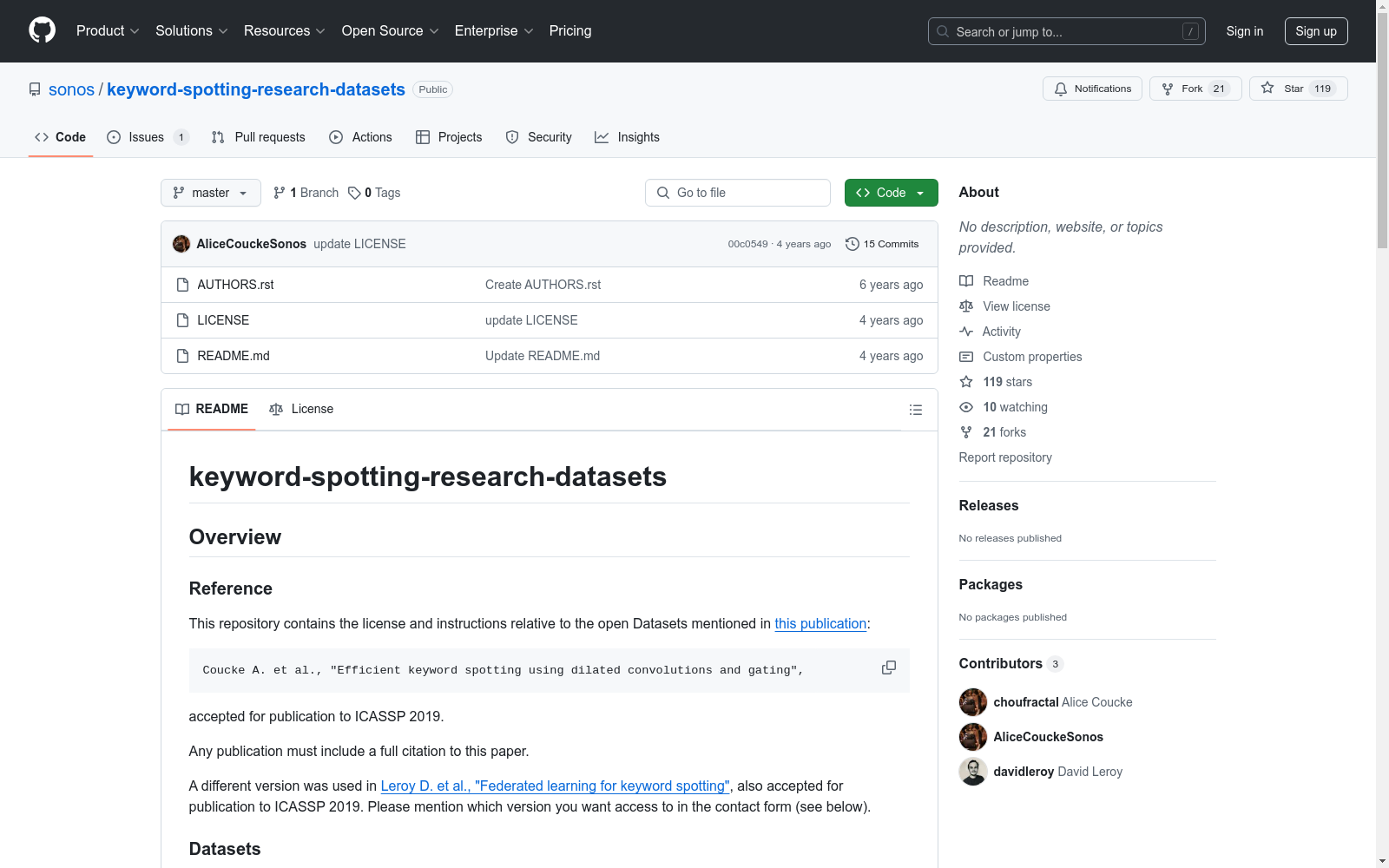
Task: Expand the Enterprise menu
Action: click(x=494, y=30)
